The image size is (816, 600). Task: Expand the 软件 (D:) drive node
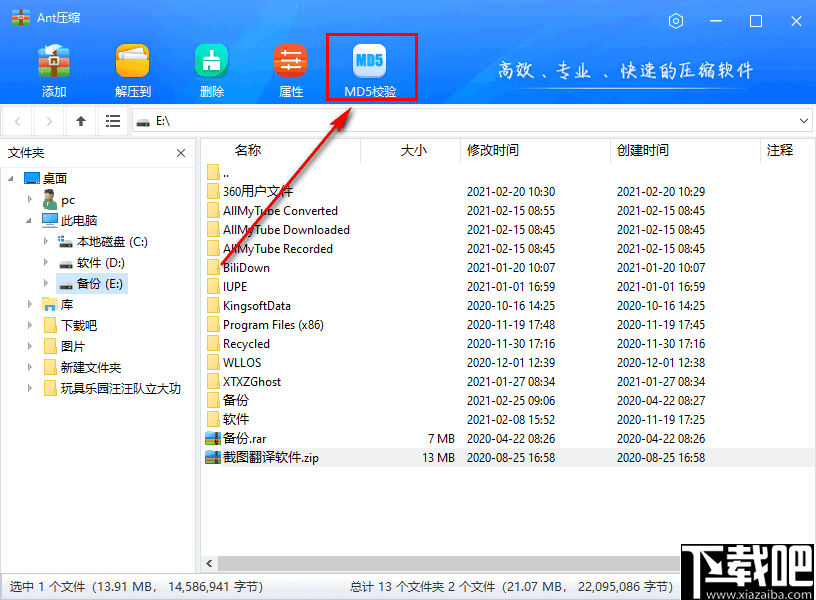(x=46, y=262)
